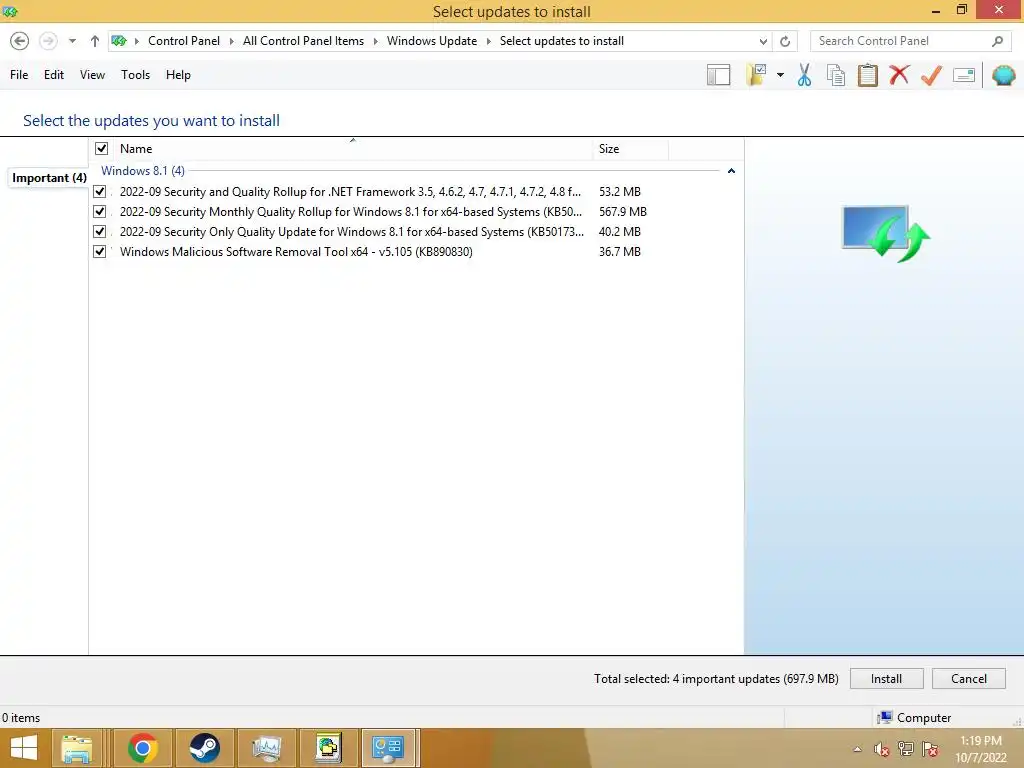The width and height of the screenshot is (1024, 768).
Task: Click the Cancel button
Action: tap(968, 679)
